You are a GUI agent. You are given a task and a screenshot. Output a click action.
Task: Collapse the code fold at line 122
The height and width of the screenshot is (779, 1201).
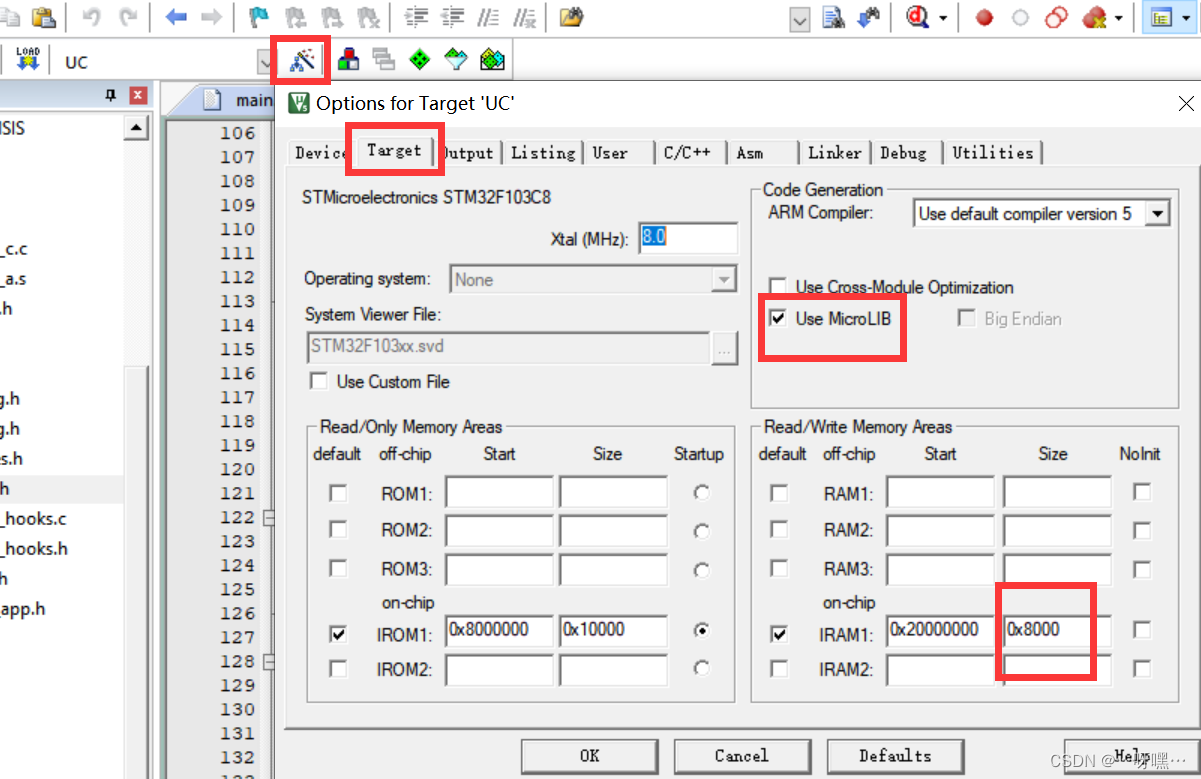pos(267,517)
